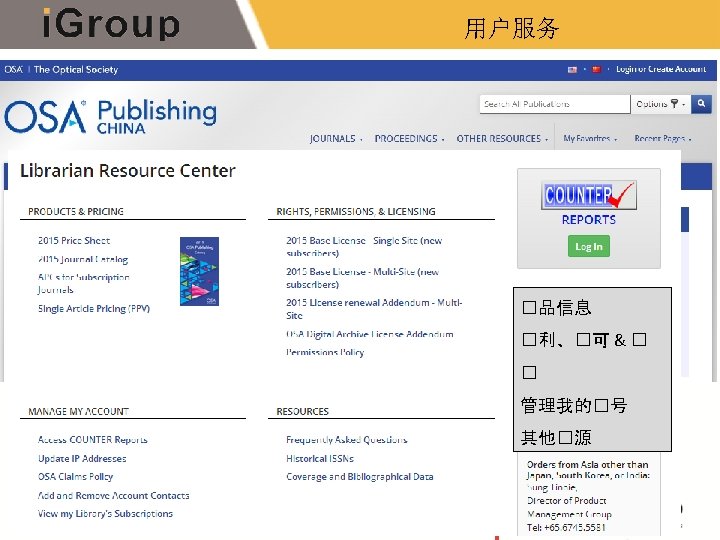This screenshot has height=540, width=720.
Task: Click the Librarian Resource Center heading
Action: [x=128, y=171]
